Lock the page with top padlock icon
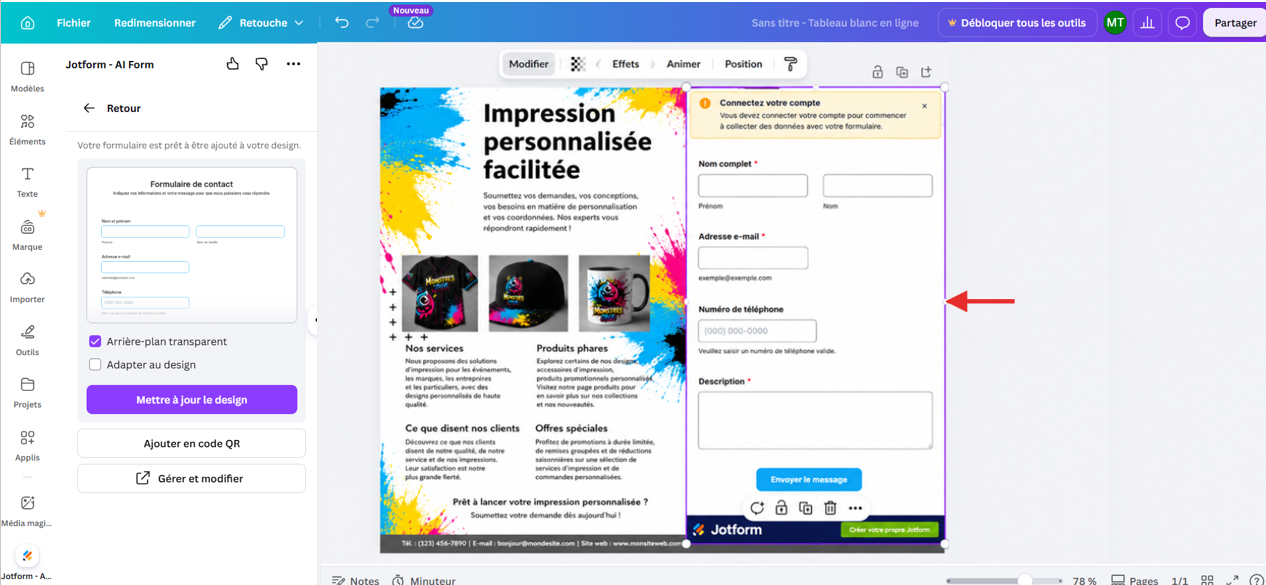 point(877,72)
